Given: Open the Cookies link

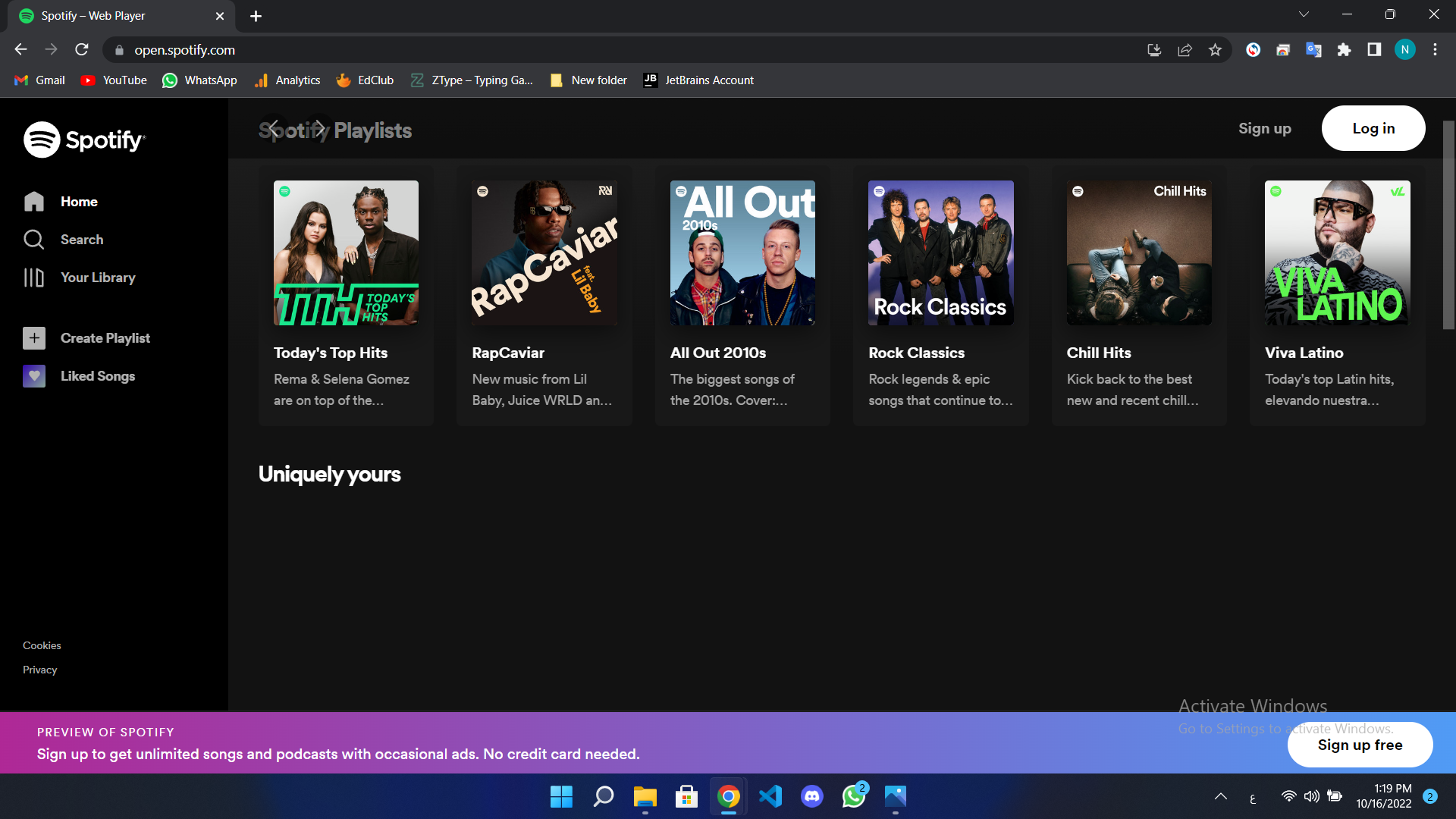Looking at the screenshot, I should click(42, 645).
